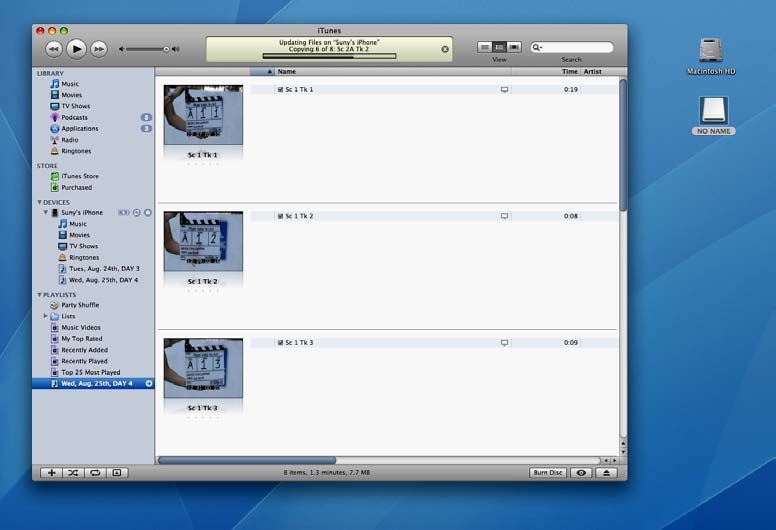Click the sort arrow column header
776x530 pixels.
point(262,71)
